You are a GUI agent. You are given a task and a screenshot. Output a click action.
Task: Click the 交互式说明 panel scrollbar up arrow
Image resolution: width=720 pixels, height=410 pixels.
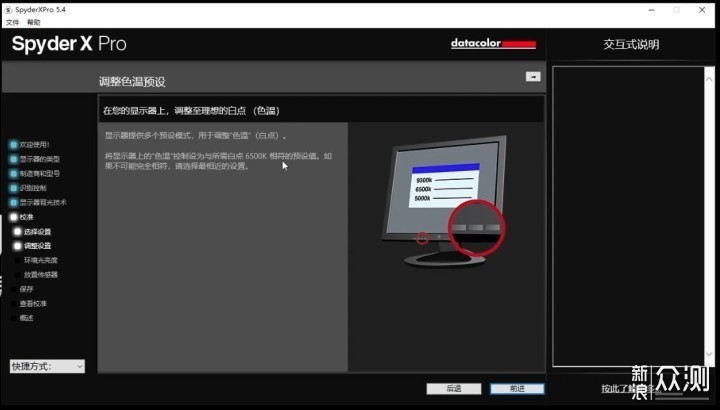click(x=709, y=79)
